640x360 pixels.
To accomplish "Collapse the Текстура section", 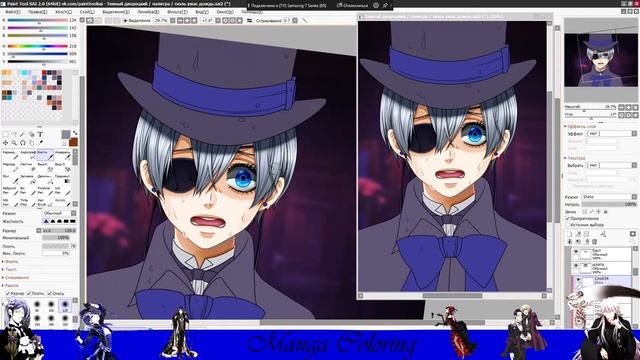I will (576, 158).
